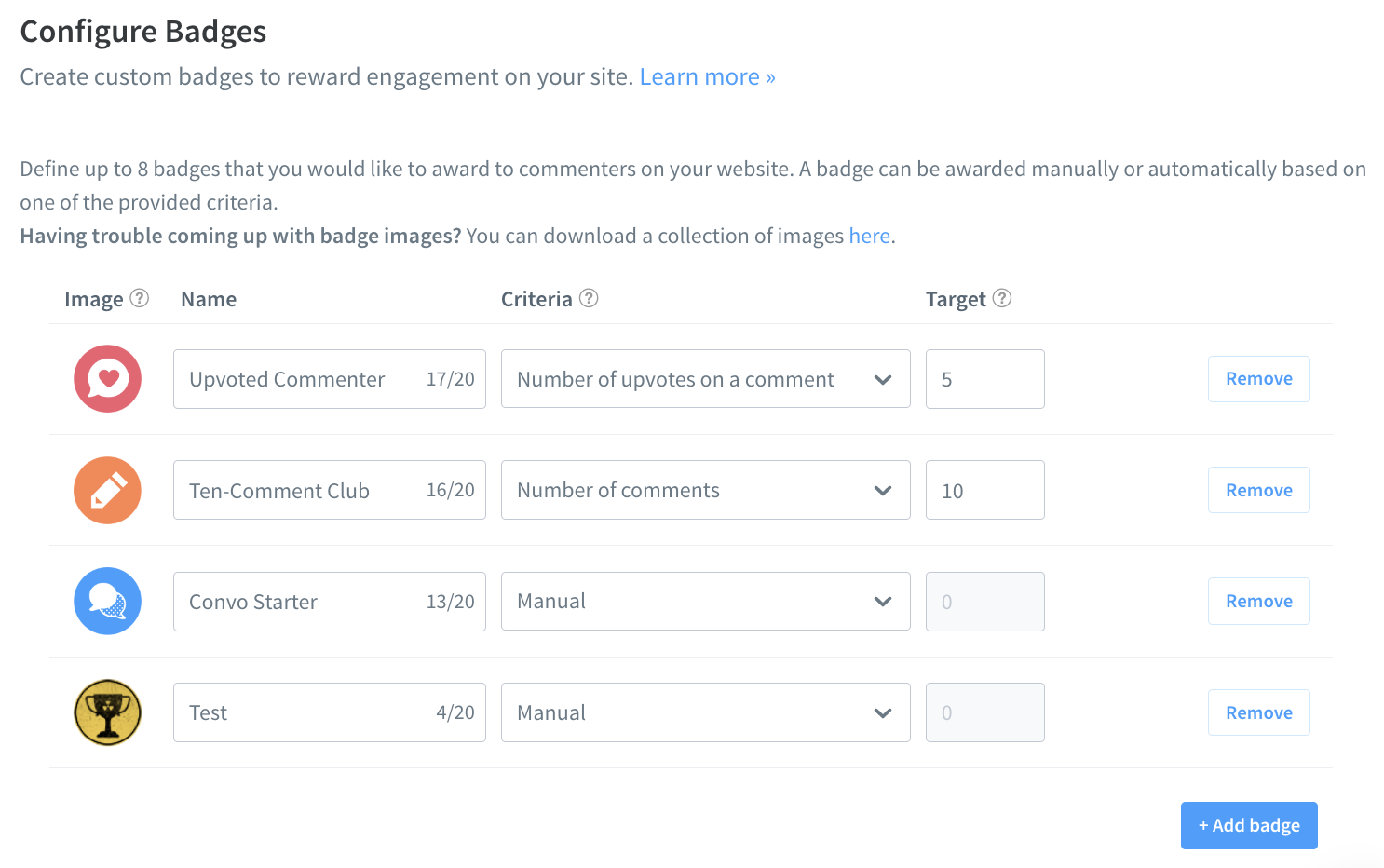This screenshot has height=868, width=1384.
Task: Click the Convo Starter chat bubbles badge
Action: (x=108, y=602)
